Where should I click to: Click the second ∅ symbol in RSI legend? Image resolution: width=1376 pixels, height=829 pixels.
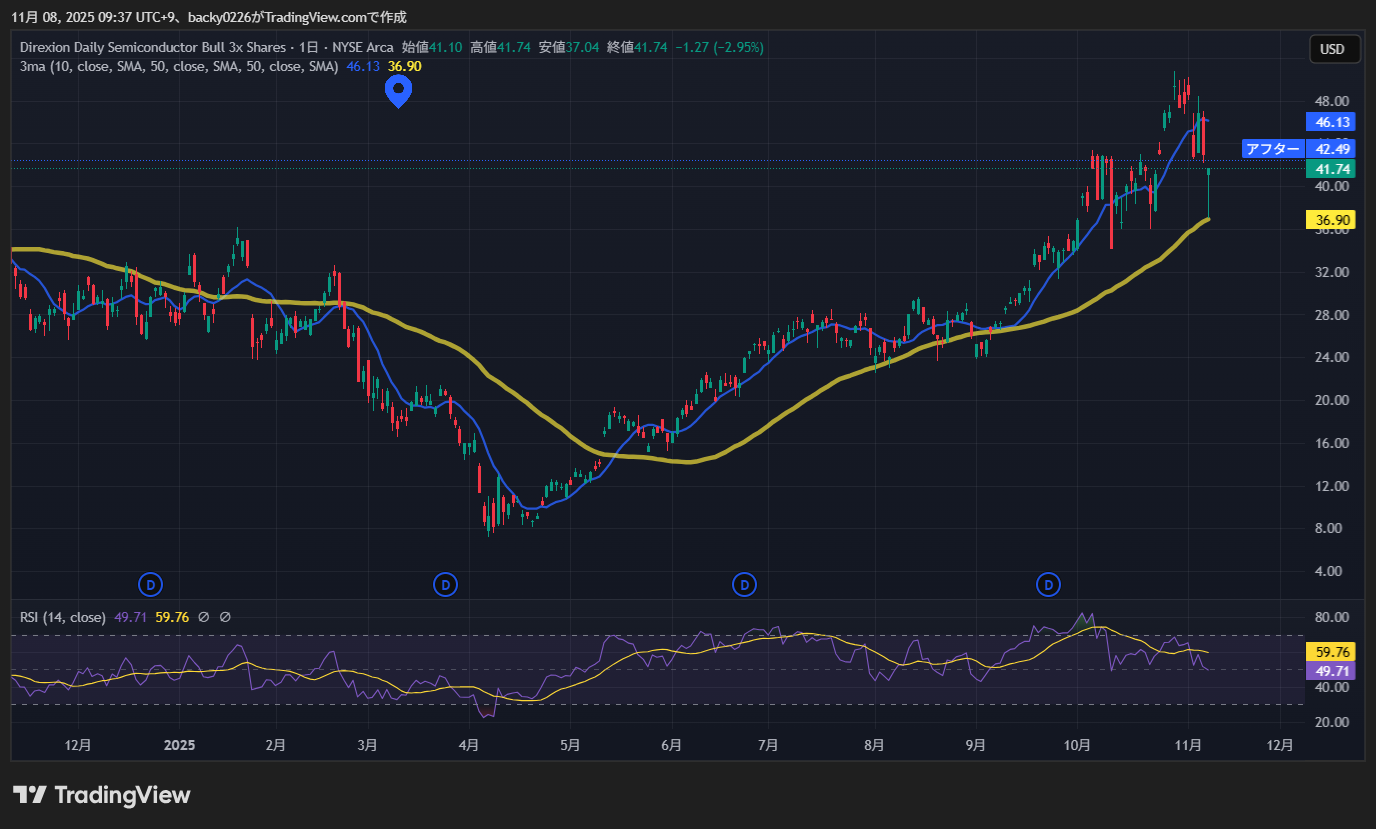(x=225, y=618)
